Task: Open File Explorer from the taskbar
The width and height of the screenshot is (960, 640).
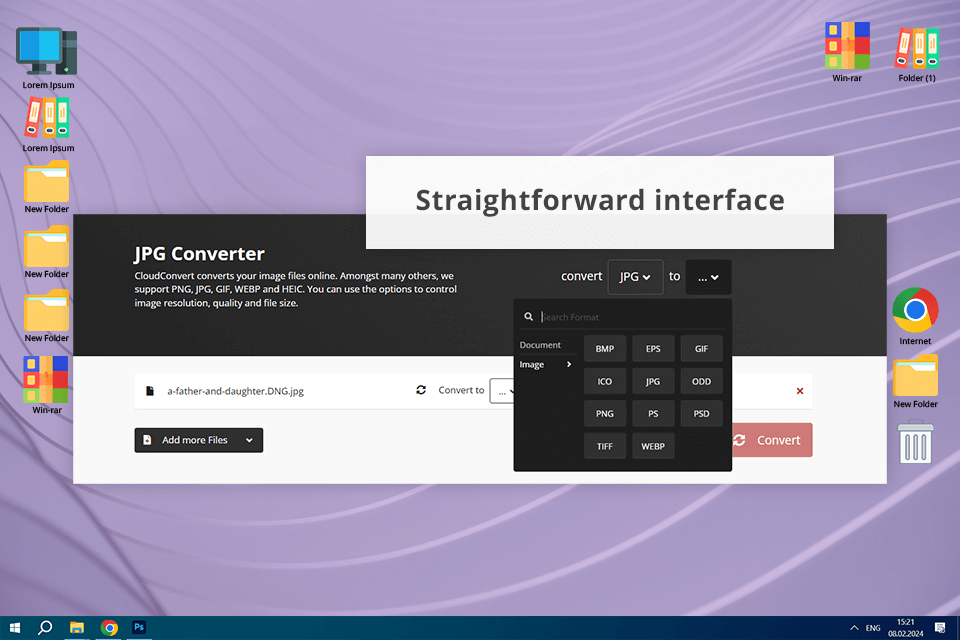Action: pyautogui.click(x=77, y=628)
